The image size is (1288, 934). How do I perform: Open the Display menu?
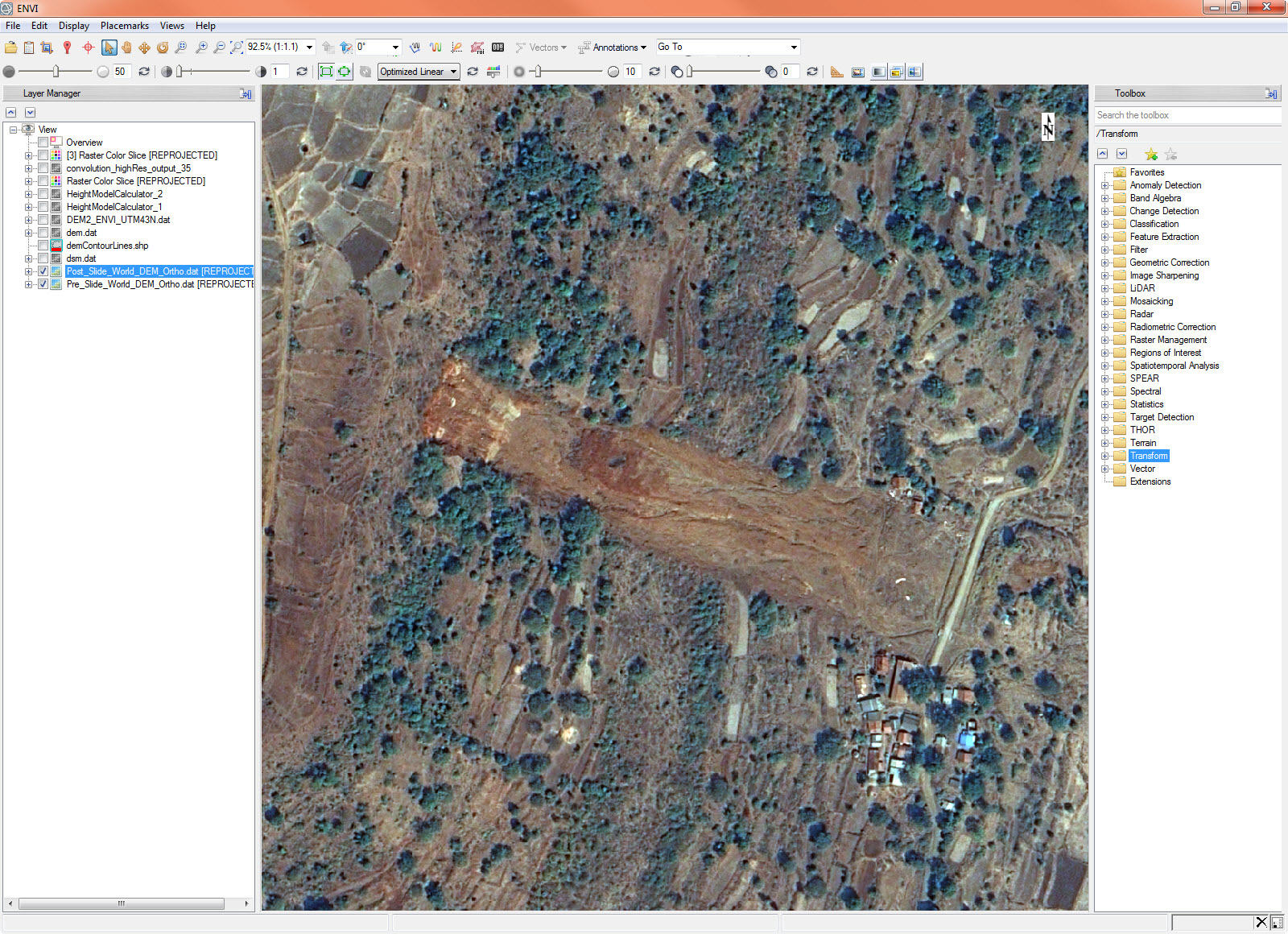coord(73,26)
